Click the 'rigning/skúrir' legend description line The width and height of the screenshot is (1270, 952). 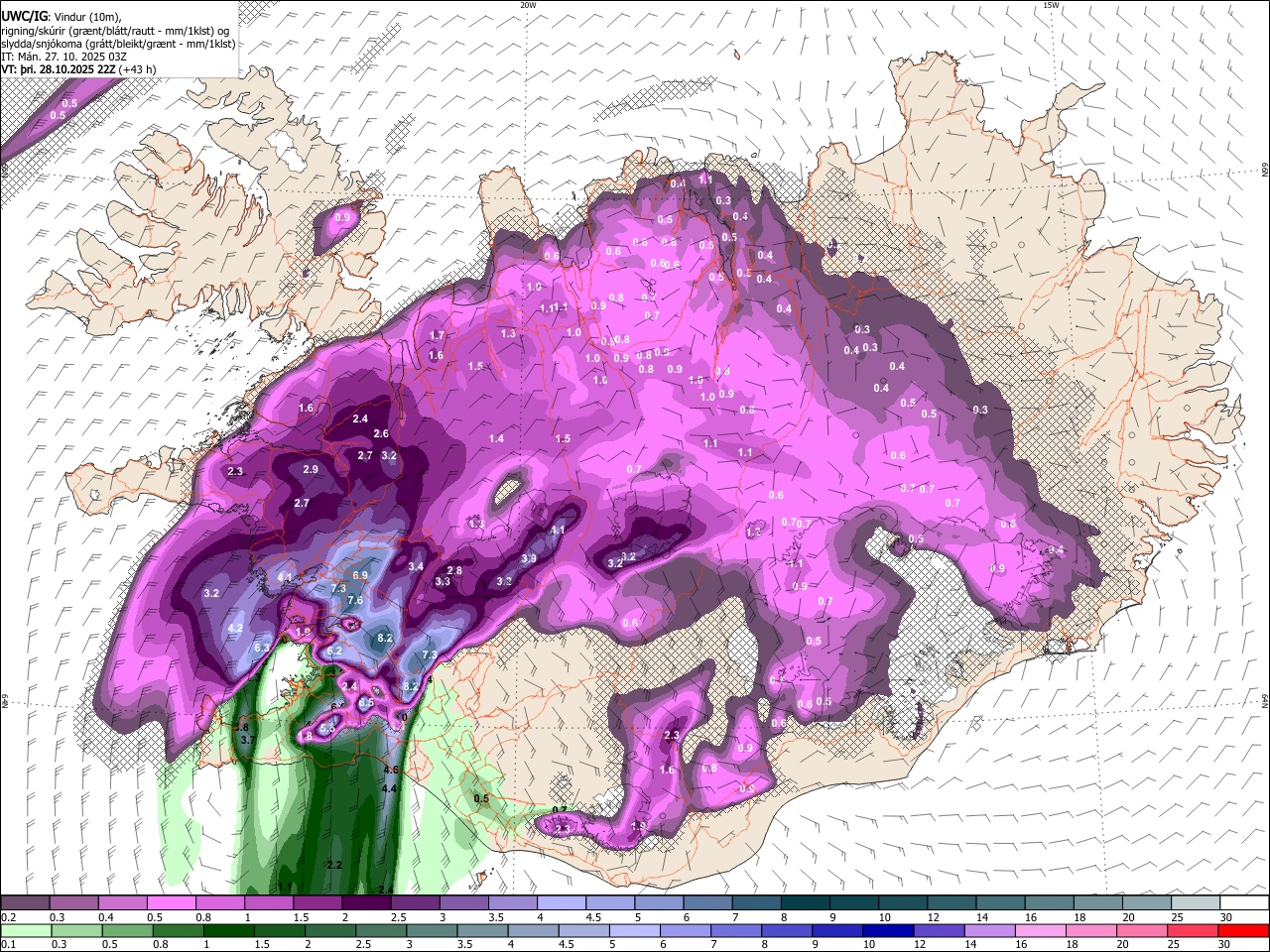pyautogui.click(x=115, y=30)
